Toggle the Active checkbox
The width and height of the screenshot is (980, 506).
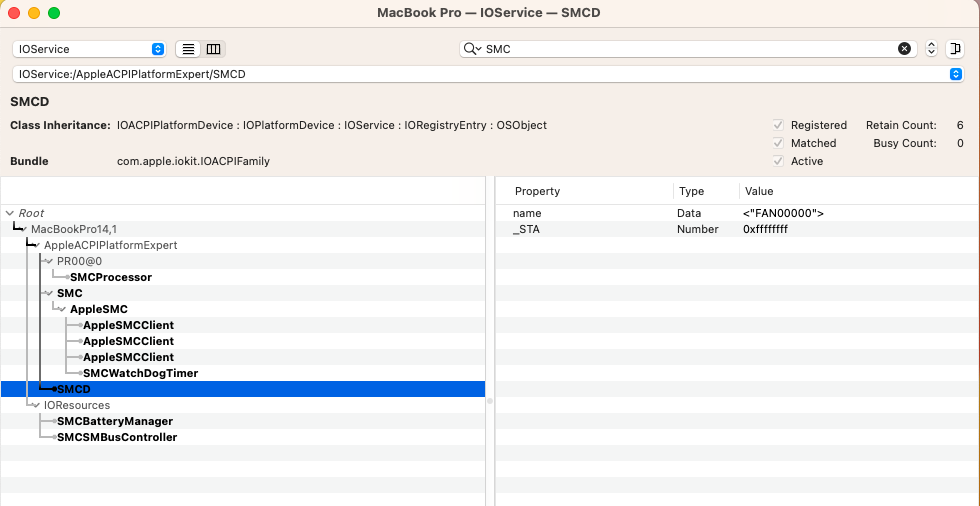click(778, 161)
